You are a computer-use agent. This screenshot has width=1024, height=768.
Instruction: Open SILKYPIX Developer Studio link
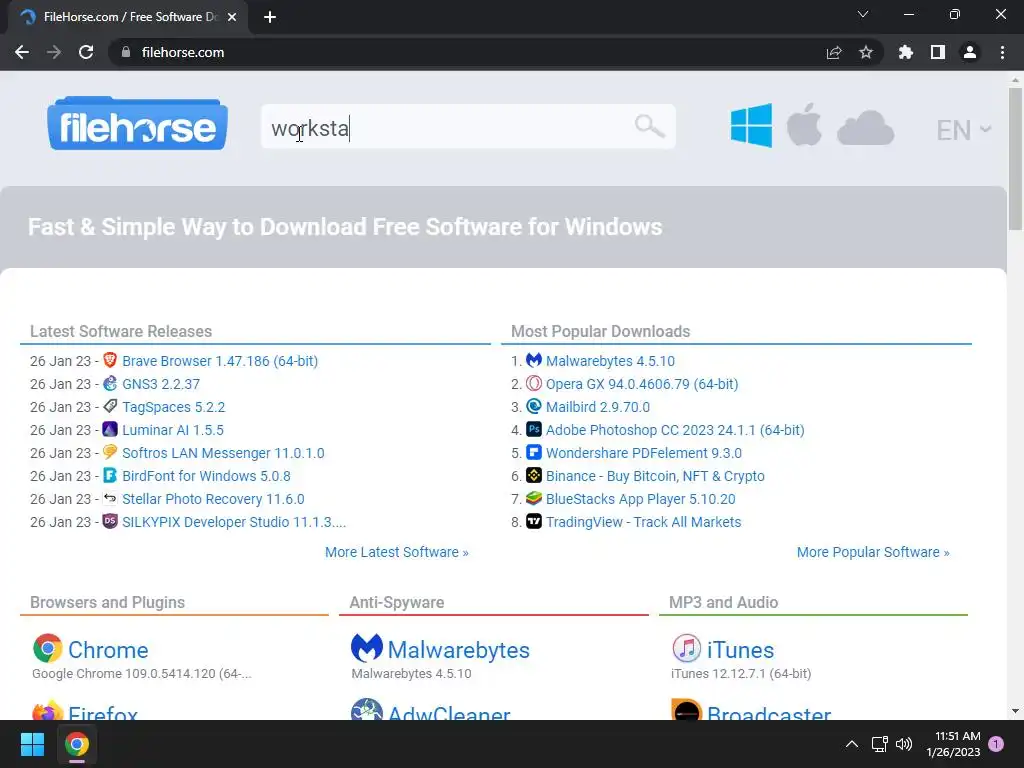point(234,522)
